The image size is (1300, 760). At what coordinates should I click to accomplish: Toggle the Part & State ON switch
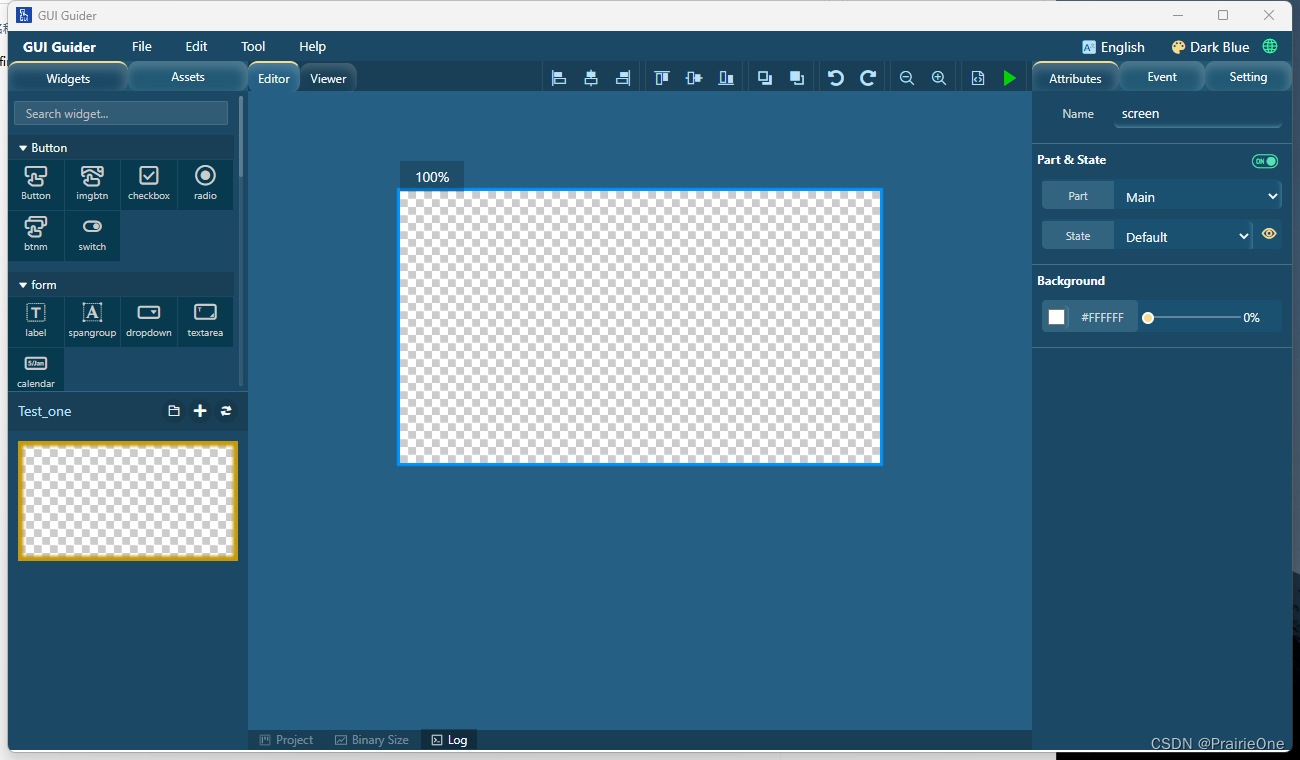point(1265,161)
